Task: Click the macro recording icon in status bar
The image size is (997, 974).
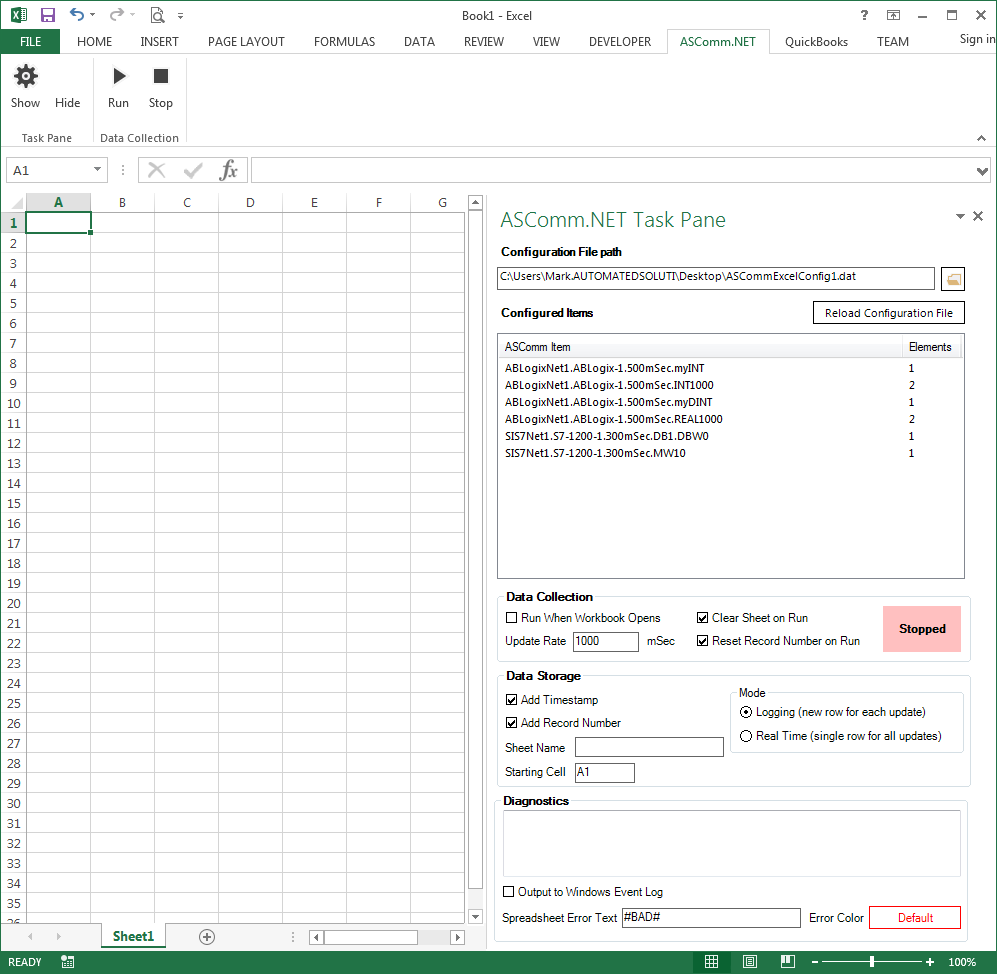Action: point(67,962)
